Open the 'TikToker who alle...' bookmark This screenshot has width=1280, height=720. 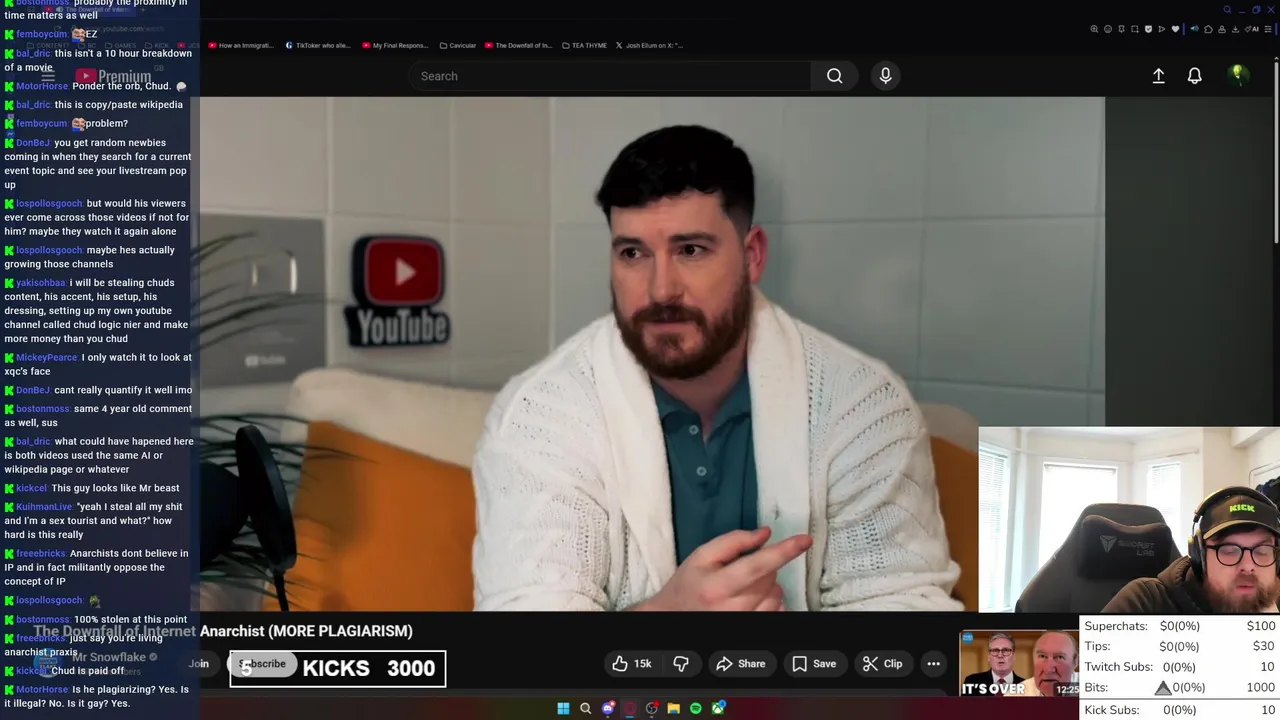tap(318, 45)
